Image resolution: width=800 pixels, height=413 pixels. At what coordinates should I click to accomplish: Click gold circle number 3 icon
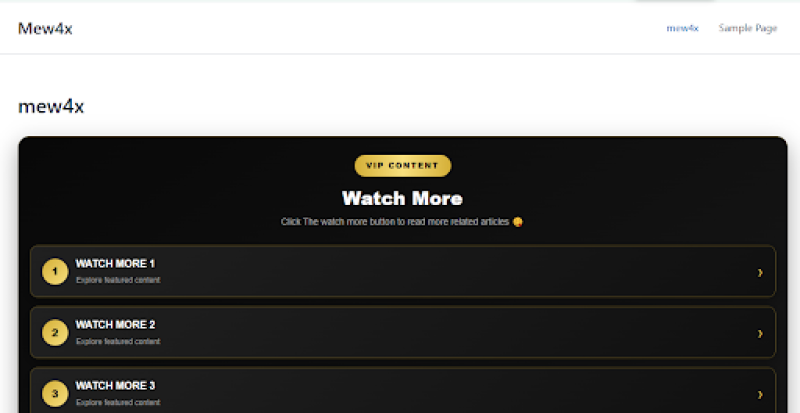55,394
